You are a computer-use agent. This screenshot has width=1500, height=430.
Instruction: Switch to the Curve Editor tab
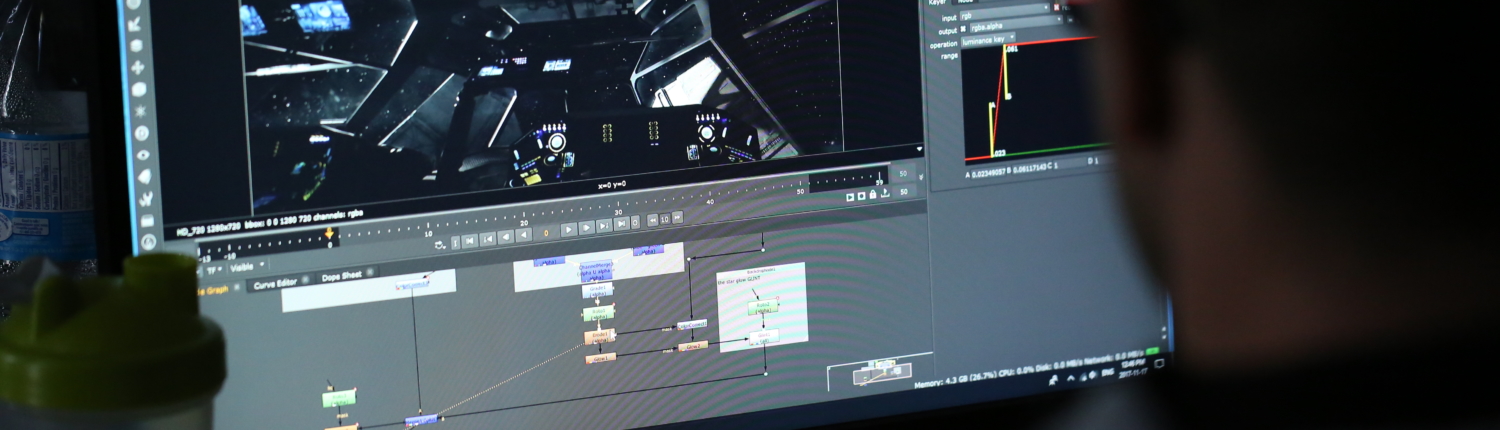pyautogui.click(x=275, y=284)
